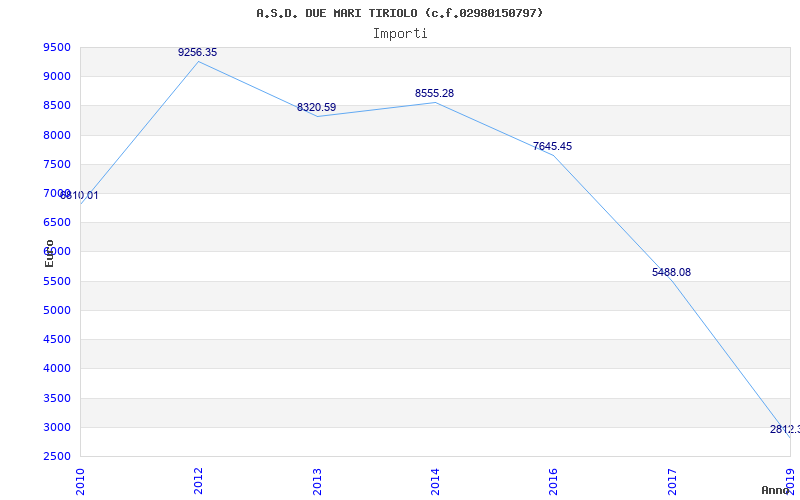The height and width of the screenshot is (500, 800).
Task: Select data label 8320.59
Action: [316, 108]
